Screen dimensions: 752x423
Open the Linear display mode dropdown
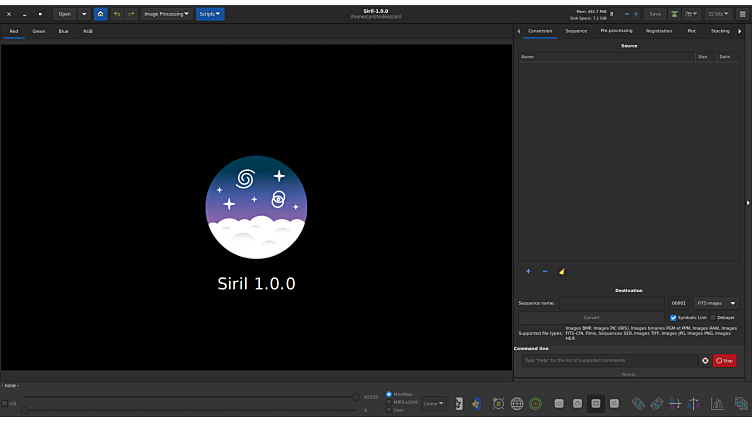point(433,404)
